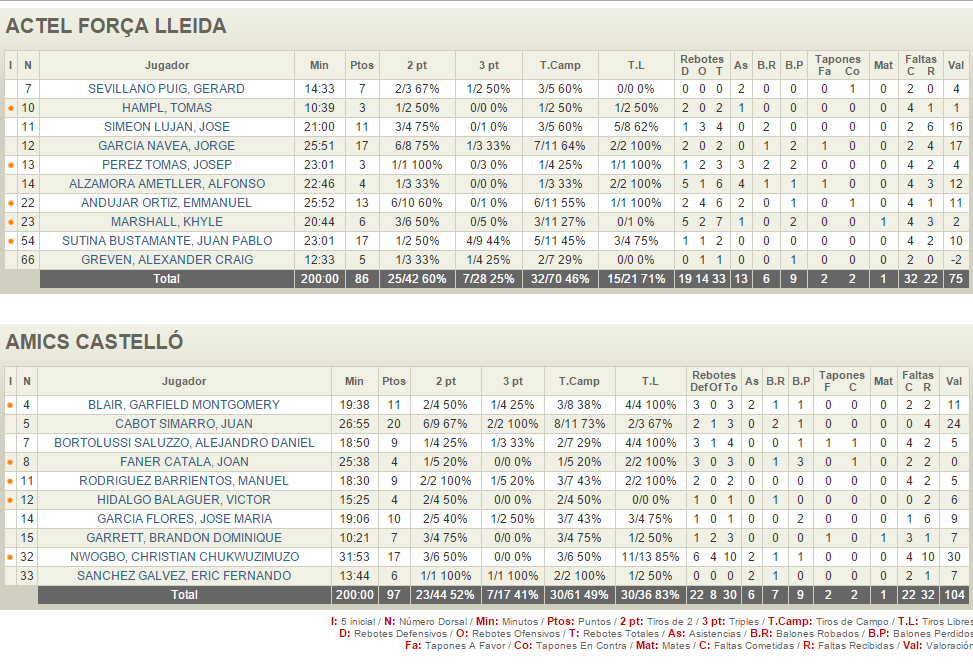
Task: Open Sevillano Puig, Gerard player link
Action: tap(166, 89)
